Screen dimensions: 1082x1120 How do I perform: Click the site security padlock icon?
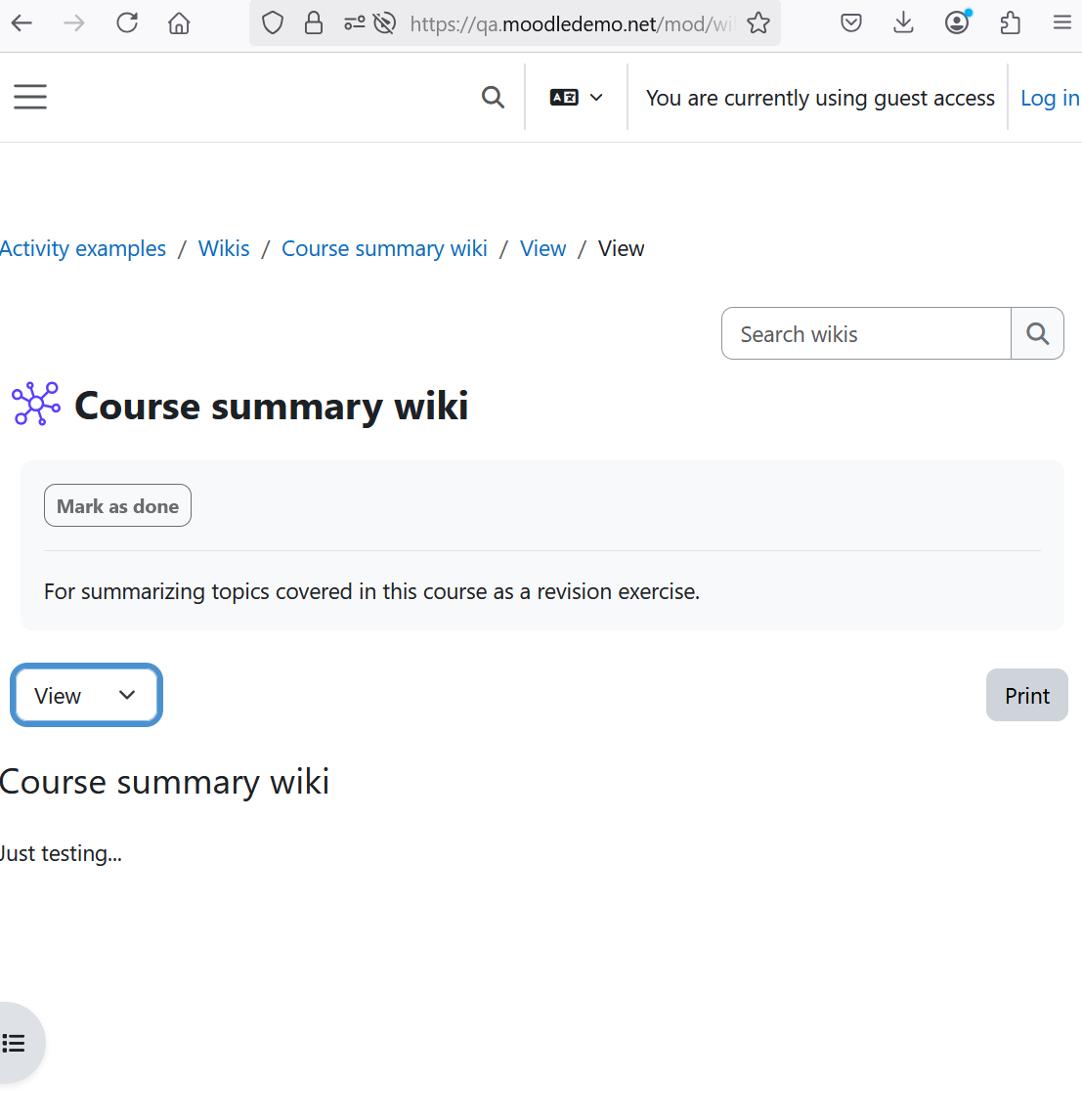pos(314,23)
